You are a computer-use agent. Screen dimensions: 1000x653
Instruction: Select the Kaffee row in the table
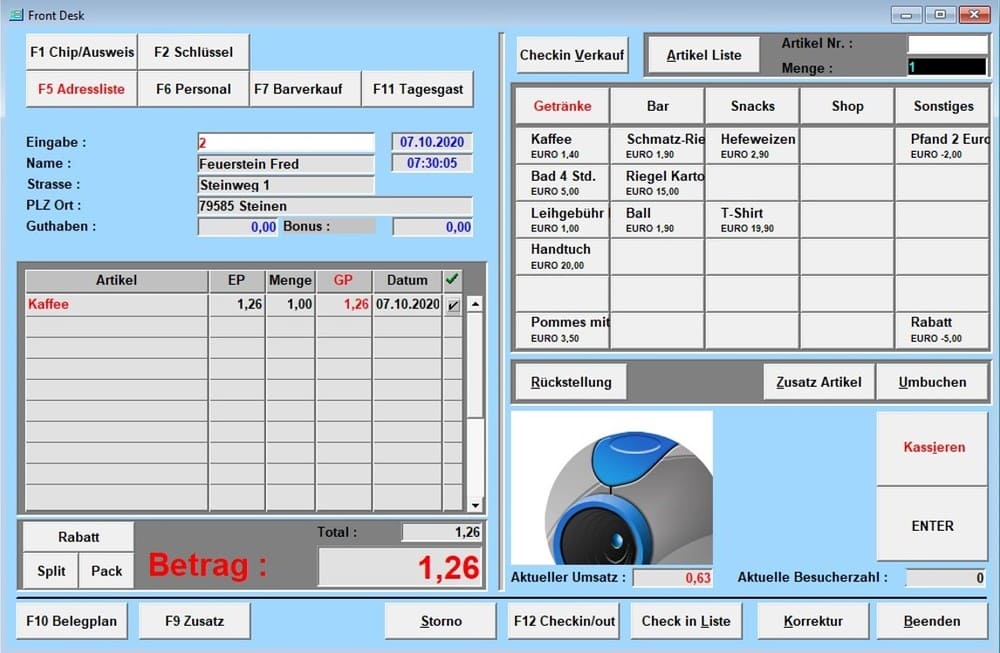pyautogui.click(x=115, y=305)
